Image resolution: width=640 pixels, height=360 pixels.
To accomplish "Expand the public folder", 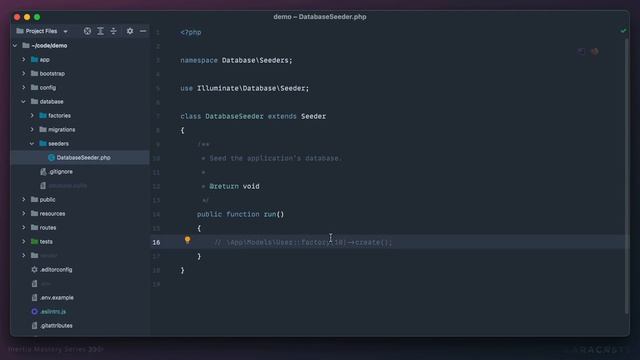I will (24, 200).
